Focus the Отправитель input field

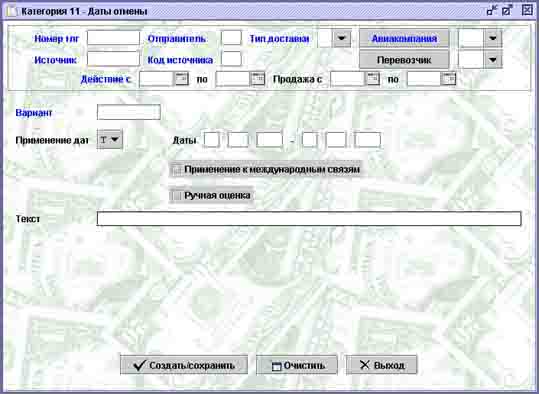(231, 39)
